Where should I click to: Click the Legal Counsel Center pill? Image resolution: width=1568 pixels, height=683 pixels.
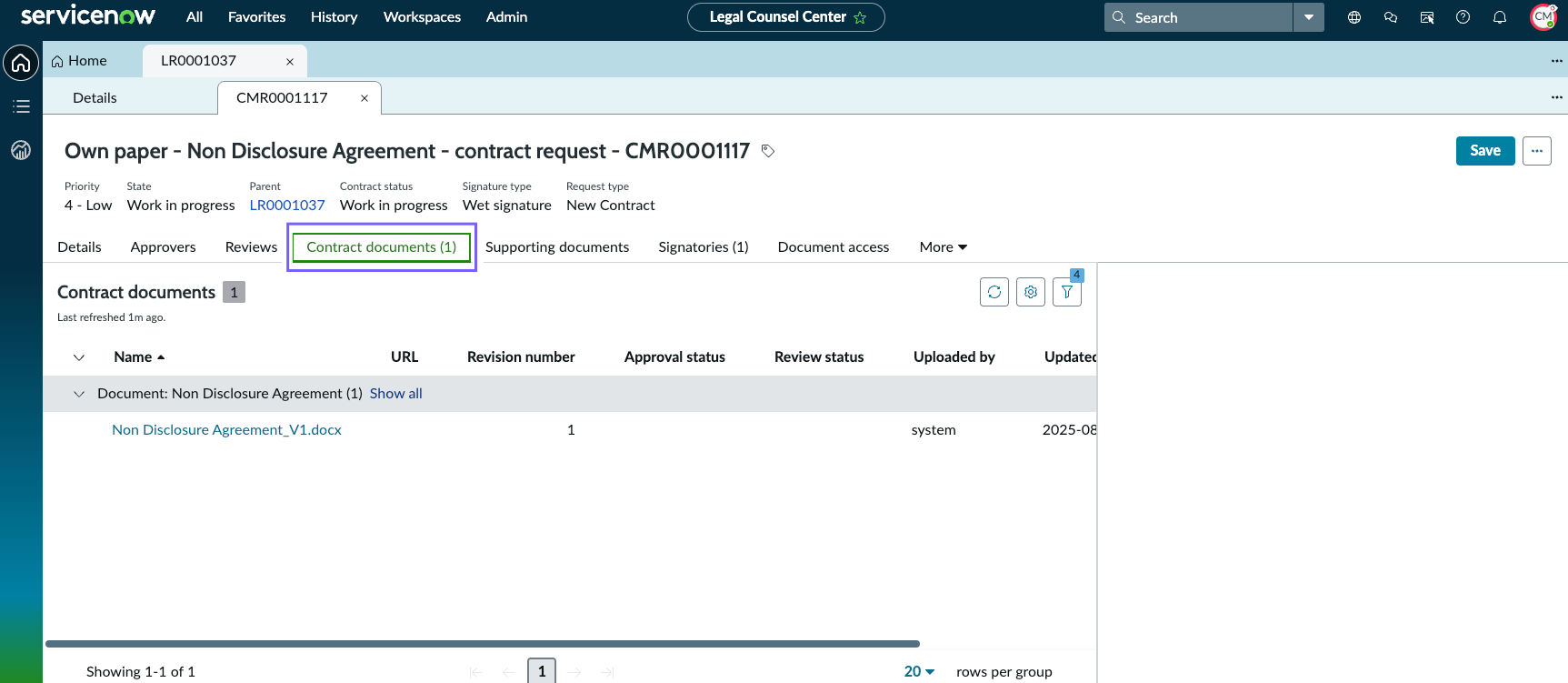coord(786,17)
